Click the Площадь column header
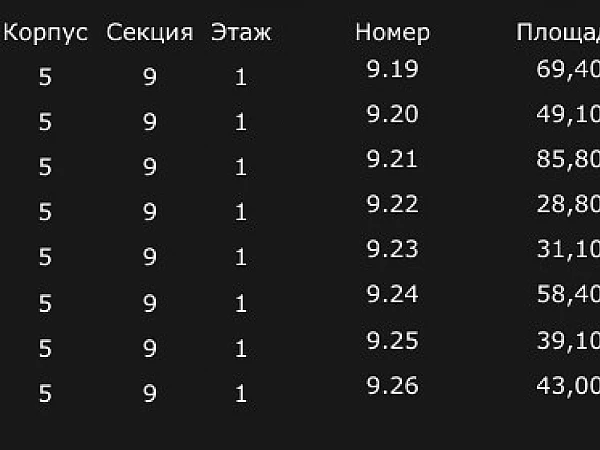Image resolution: width=600 pixels, height=450 pixels. [x=557, y=32]
